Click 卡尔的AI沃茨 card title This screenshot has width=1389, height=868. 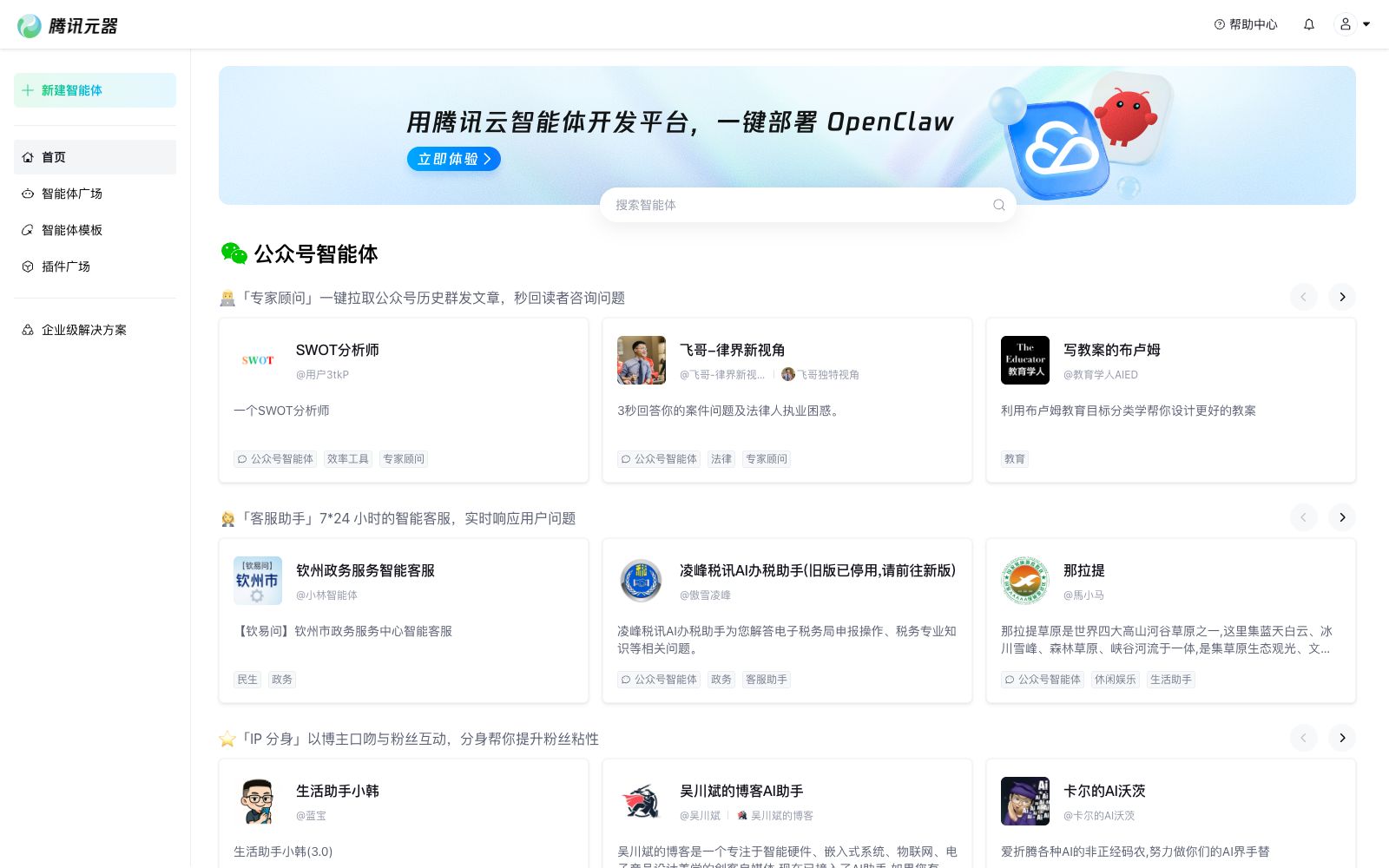click(1104, 791)
